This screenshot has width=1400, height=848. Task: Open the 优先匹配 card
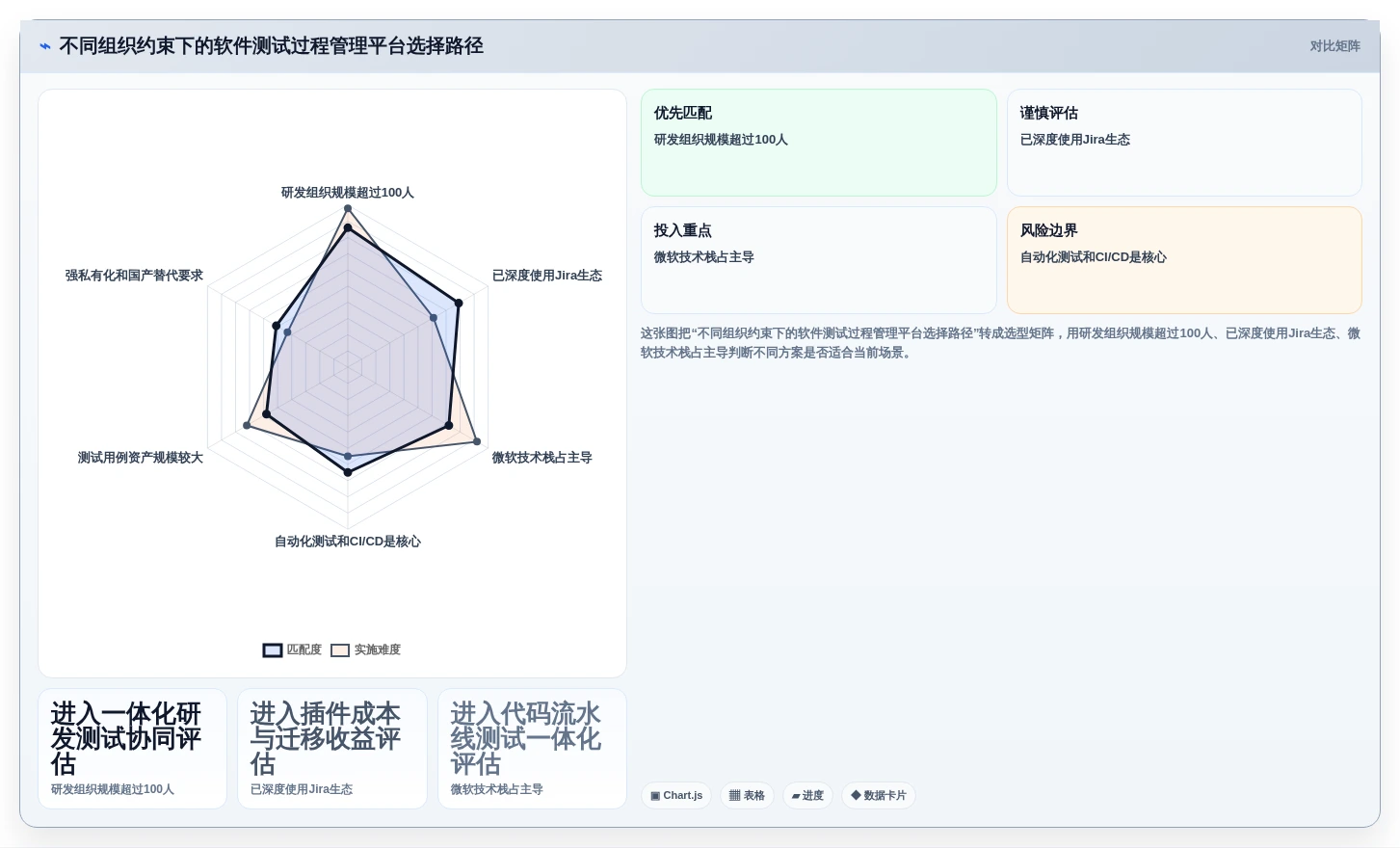(819, 143)
